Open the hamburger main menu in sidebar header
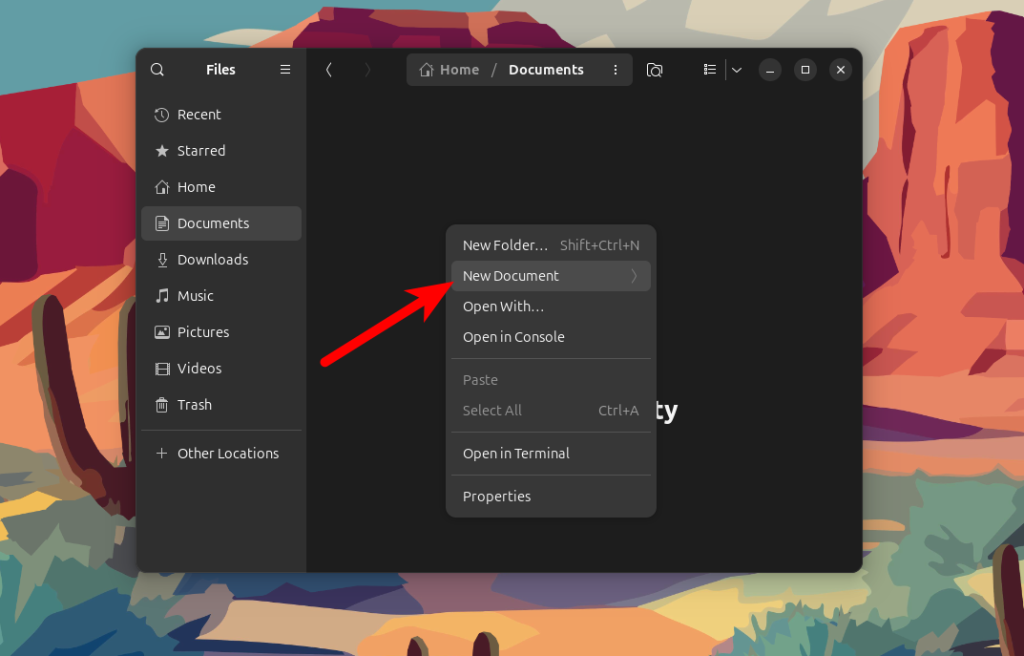 pyautogui.click(x=285, y=69)
